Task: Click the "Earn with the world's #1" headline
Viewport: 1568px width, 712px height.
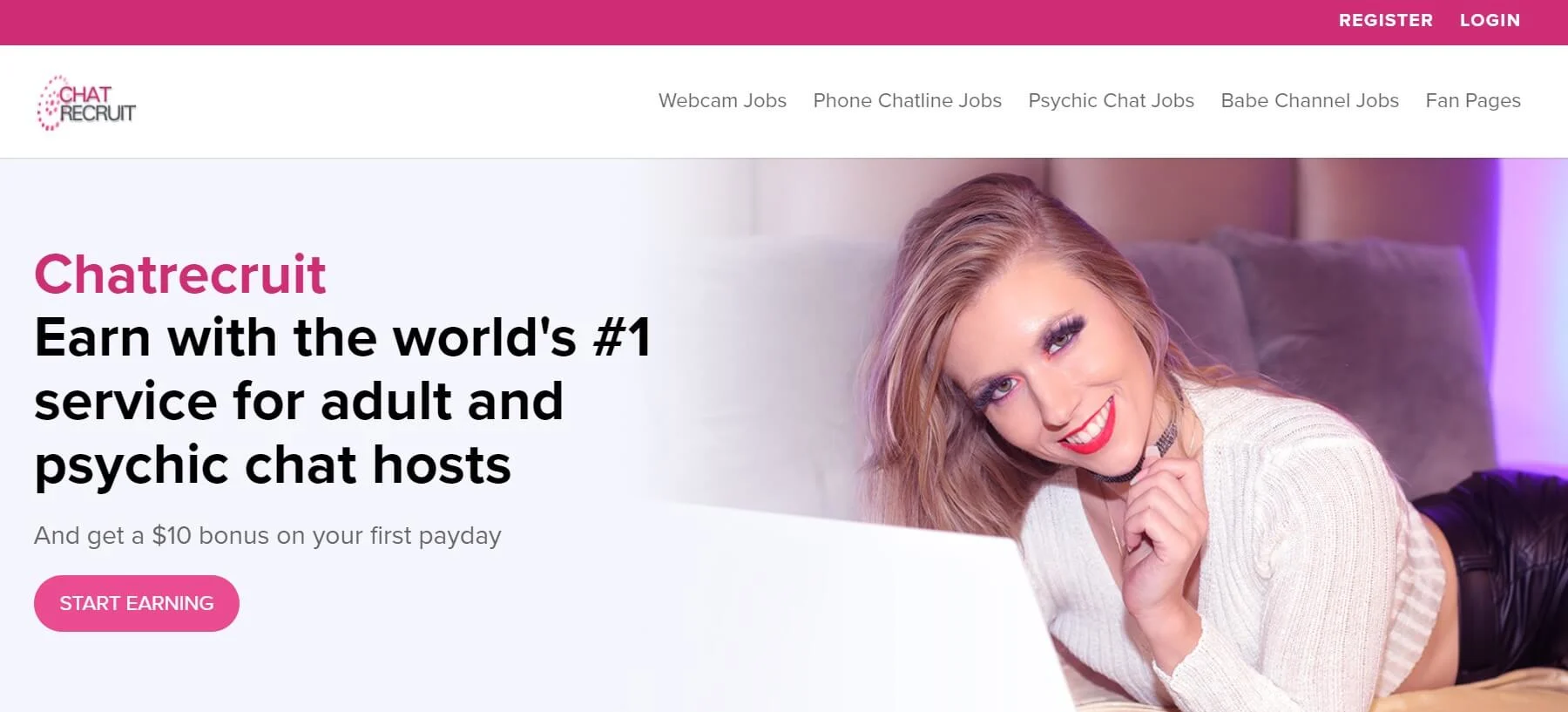Action: click(342, 337)
